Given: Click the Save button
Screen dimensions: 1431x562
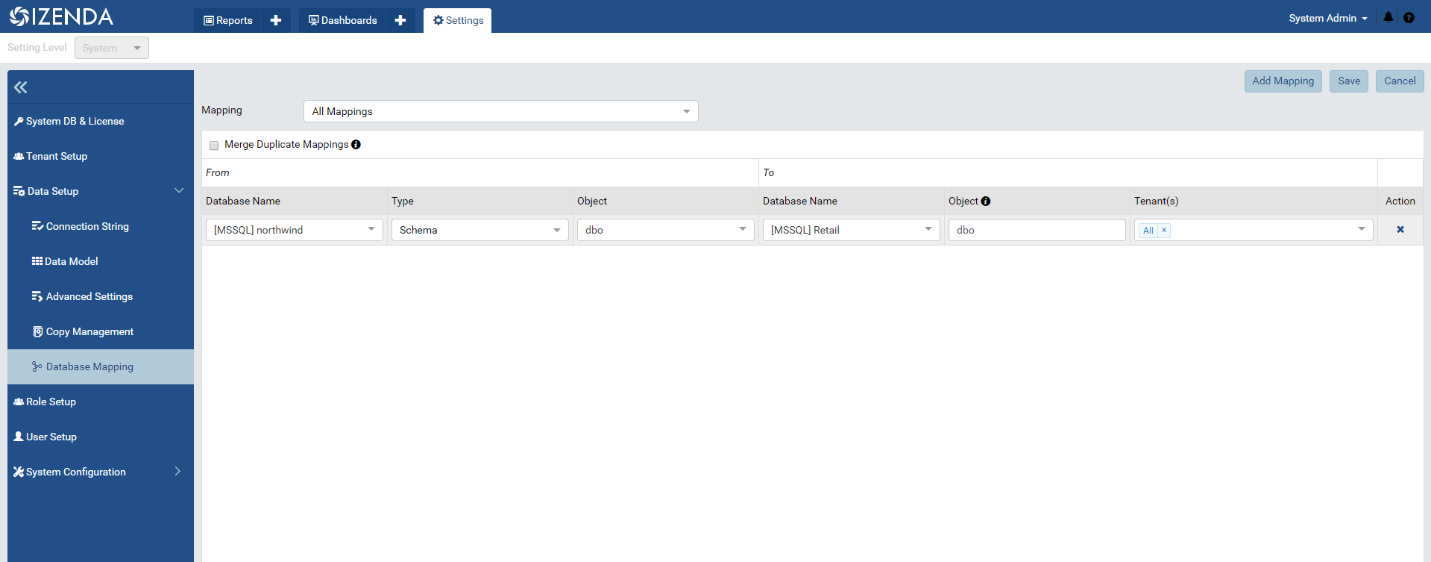Looking at the screenshot, I should tap(1349, 81).
